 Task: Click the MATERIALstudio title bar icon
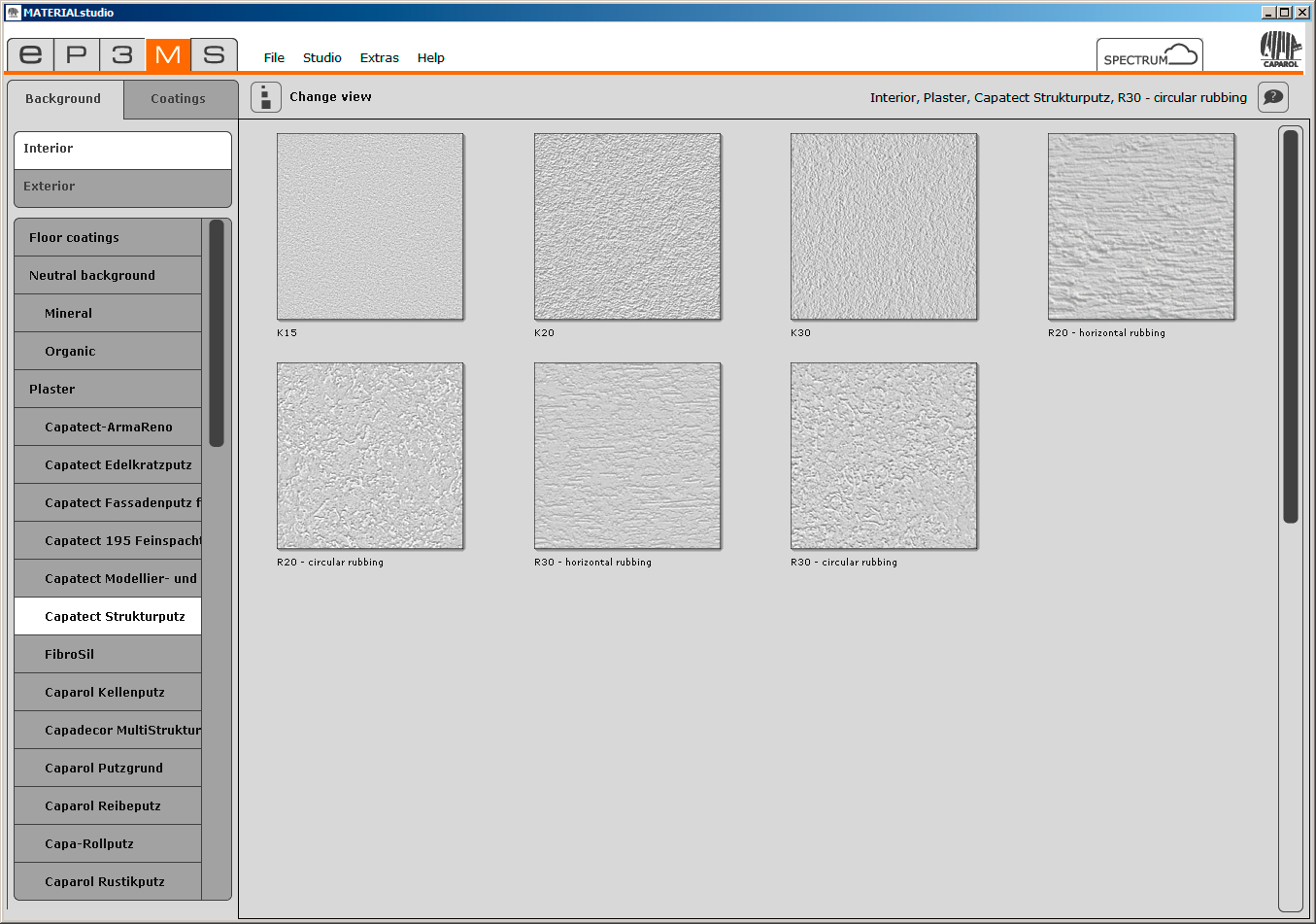pyautogui.click(x=13, y=13)
